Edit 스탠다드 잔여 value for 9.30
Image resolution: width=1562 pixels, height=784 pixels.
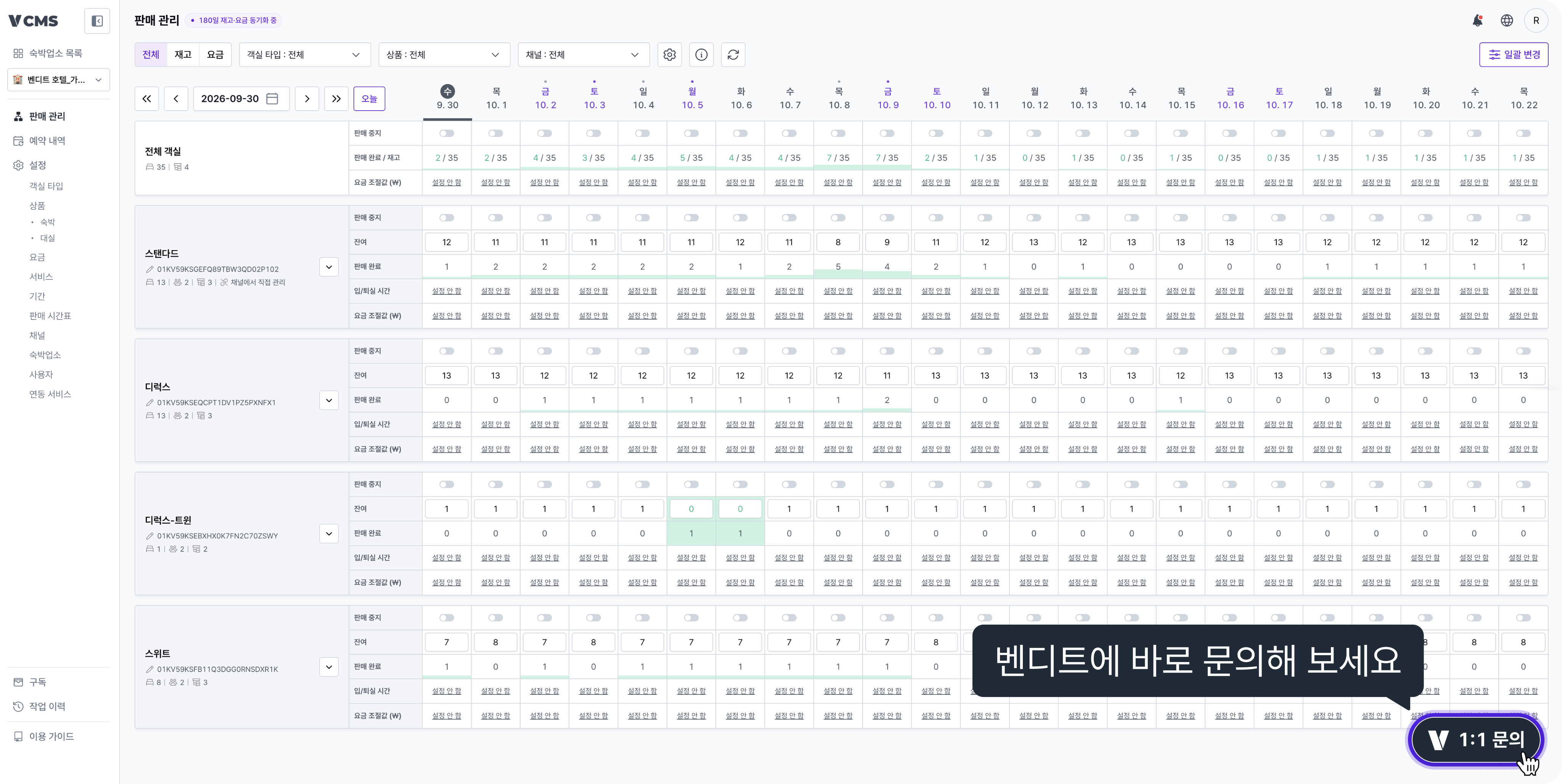(x=447, y=242)
